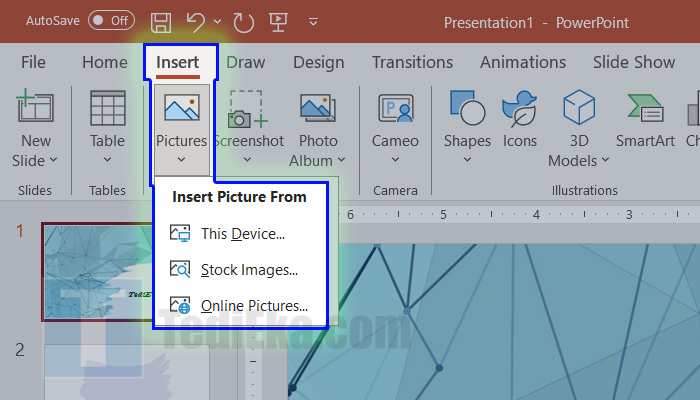The image size is (700, 400).
Task: Click the slide editing canvas
Action: point(493,321)
